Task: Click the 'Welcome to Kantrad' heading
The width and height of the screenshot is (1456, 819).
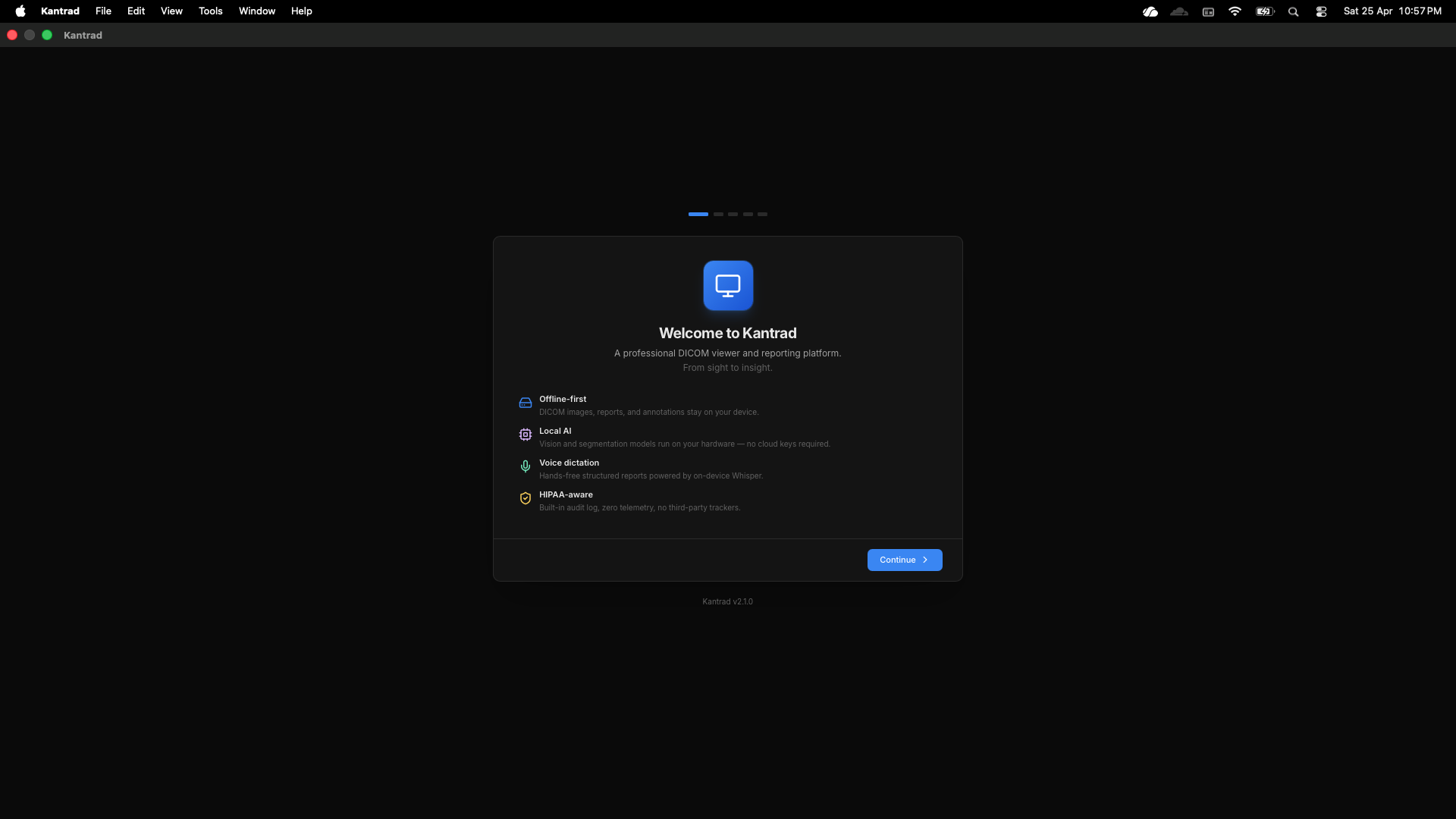Action: [728, 333]
